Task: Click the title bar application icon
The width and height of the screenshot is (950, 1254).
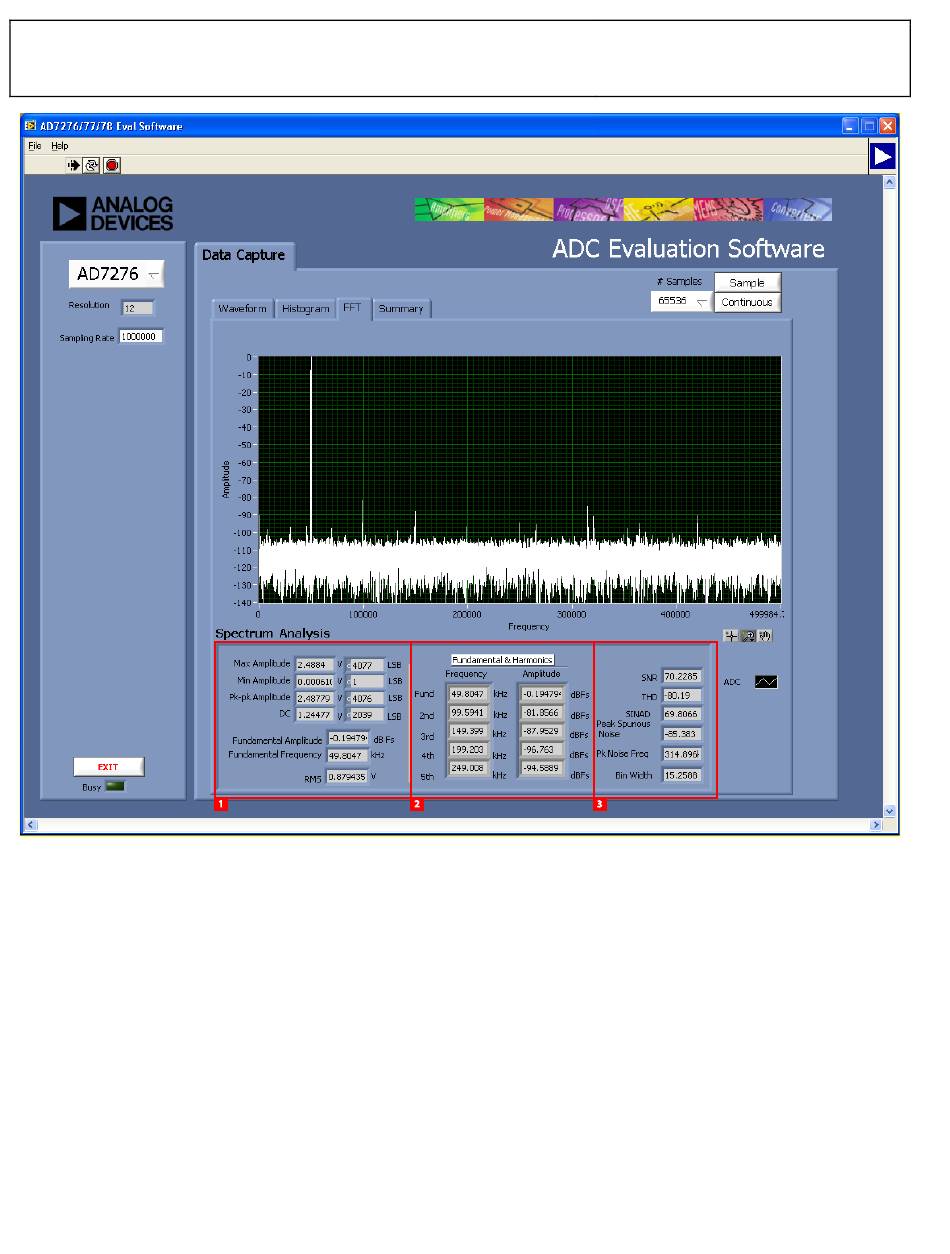Action: [x=31, y=126]
